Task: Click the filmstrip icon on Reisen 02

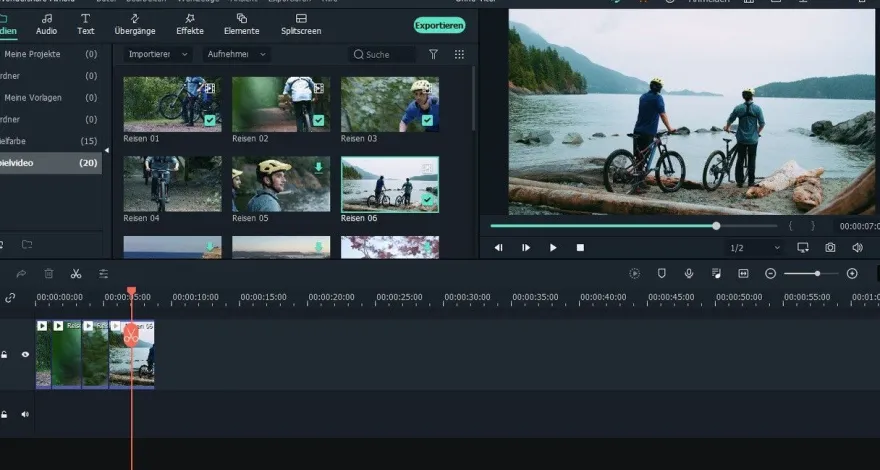Action: click(319, 88)
